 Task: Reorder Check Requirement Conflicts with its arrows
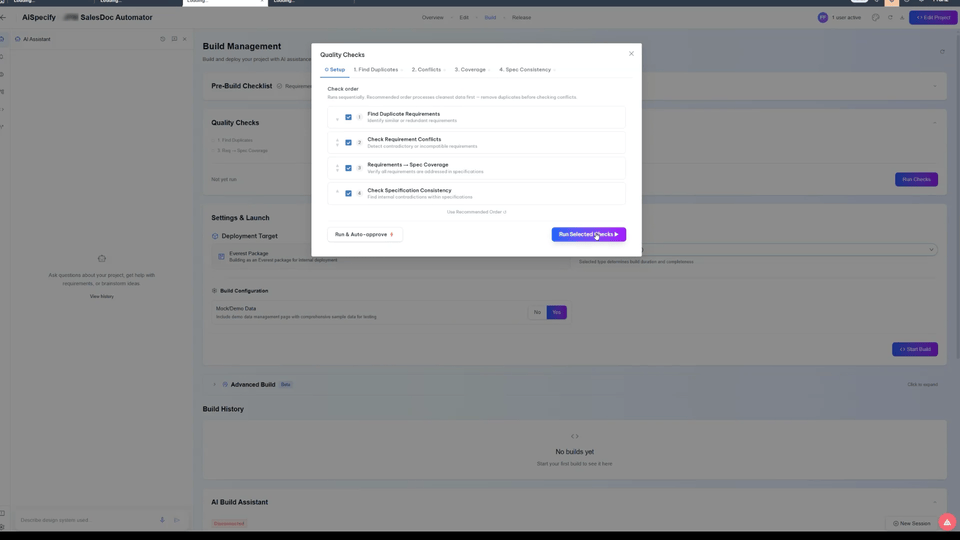[x=337, y=143]
